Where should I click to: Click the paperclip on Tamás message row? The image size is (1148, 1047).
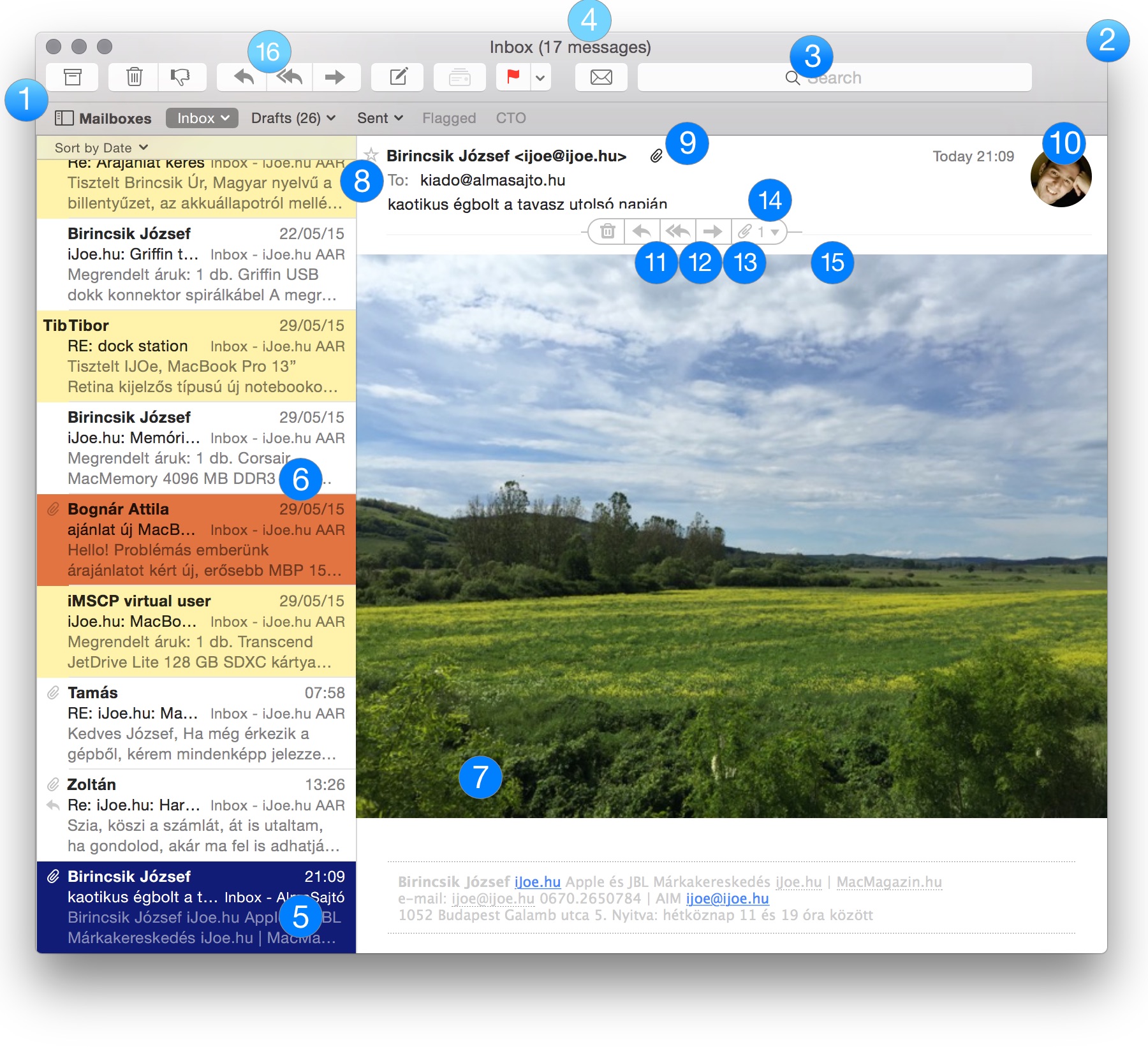54,693
